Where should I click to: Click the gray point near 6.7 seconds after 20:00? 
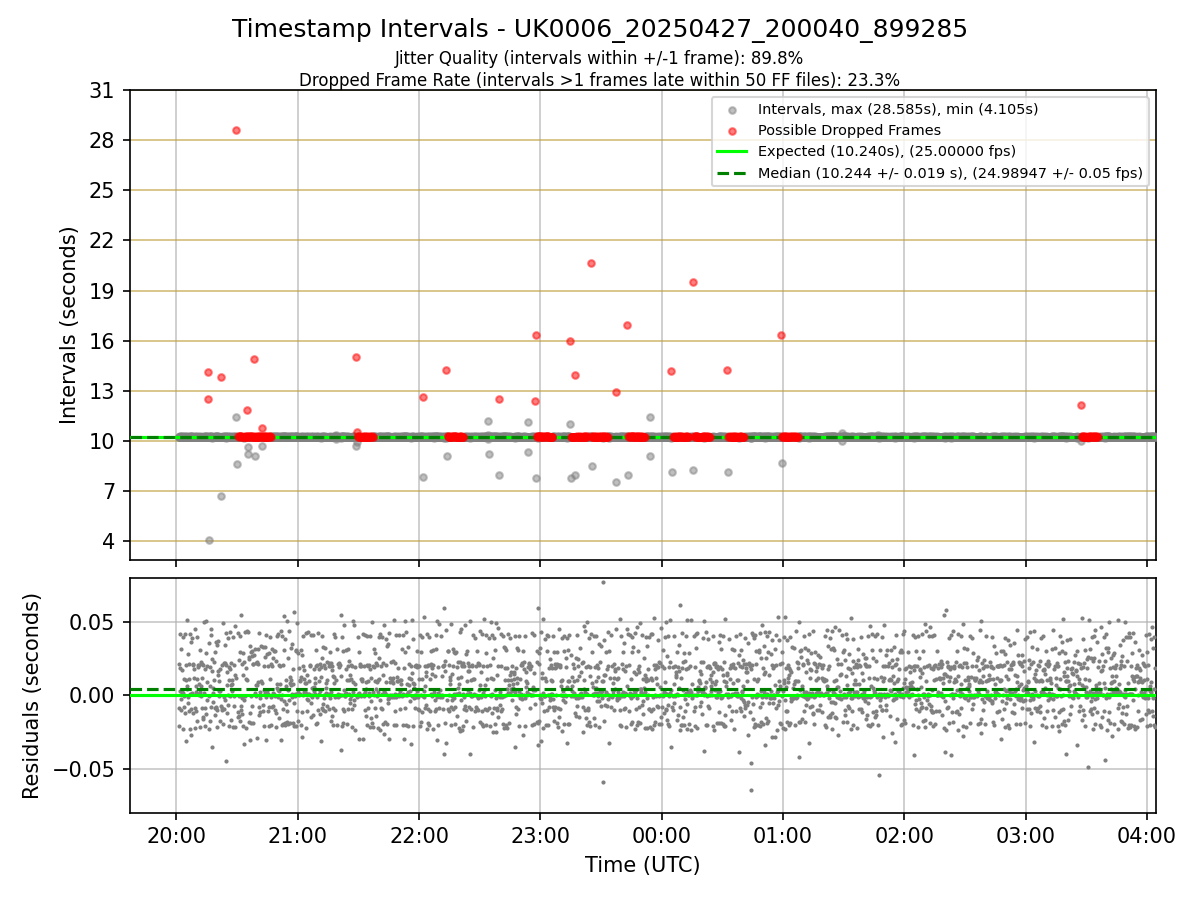click(x=221, y=496)
